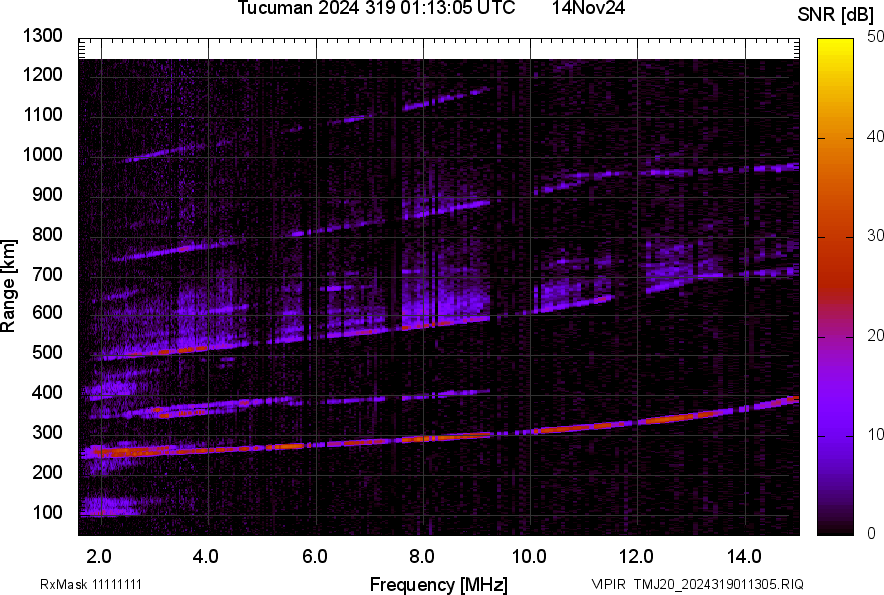This screenshot has height=595, width=884.
Task: Click the 1200 range tick label
Action: [43, 74]
